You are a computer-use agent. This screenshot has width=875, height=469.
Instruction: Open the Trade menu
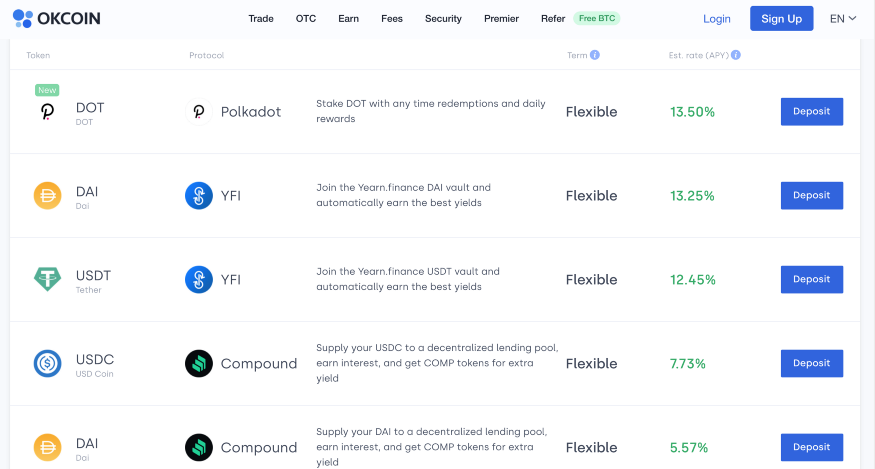[x=261, y=18]
